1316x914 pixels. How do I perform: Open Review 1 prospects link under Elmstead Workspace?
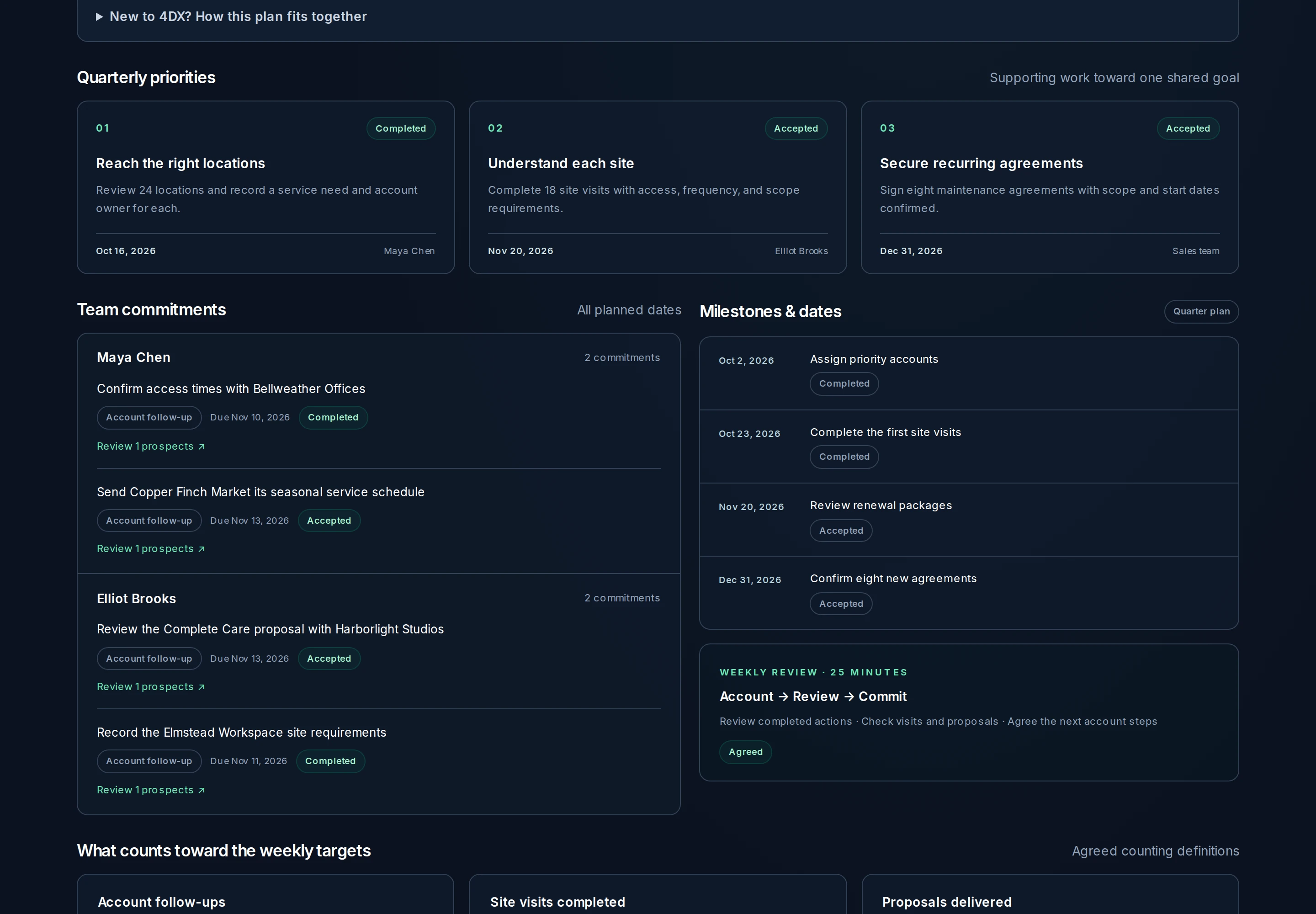[151, 790]
